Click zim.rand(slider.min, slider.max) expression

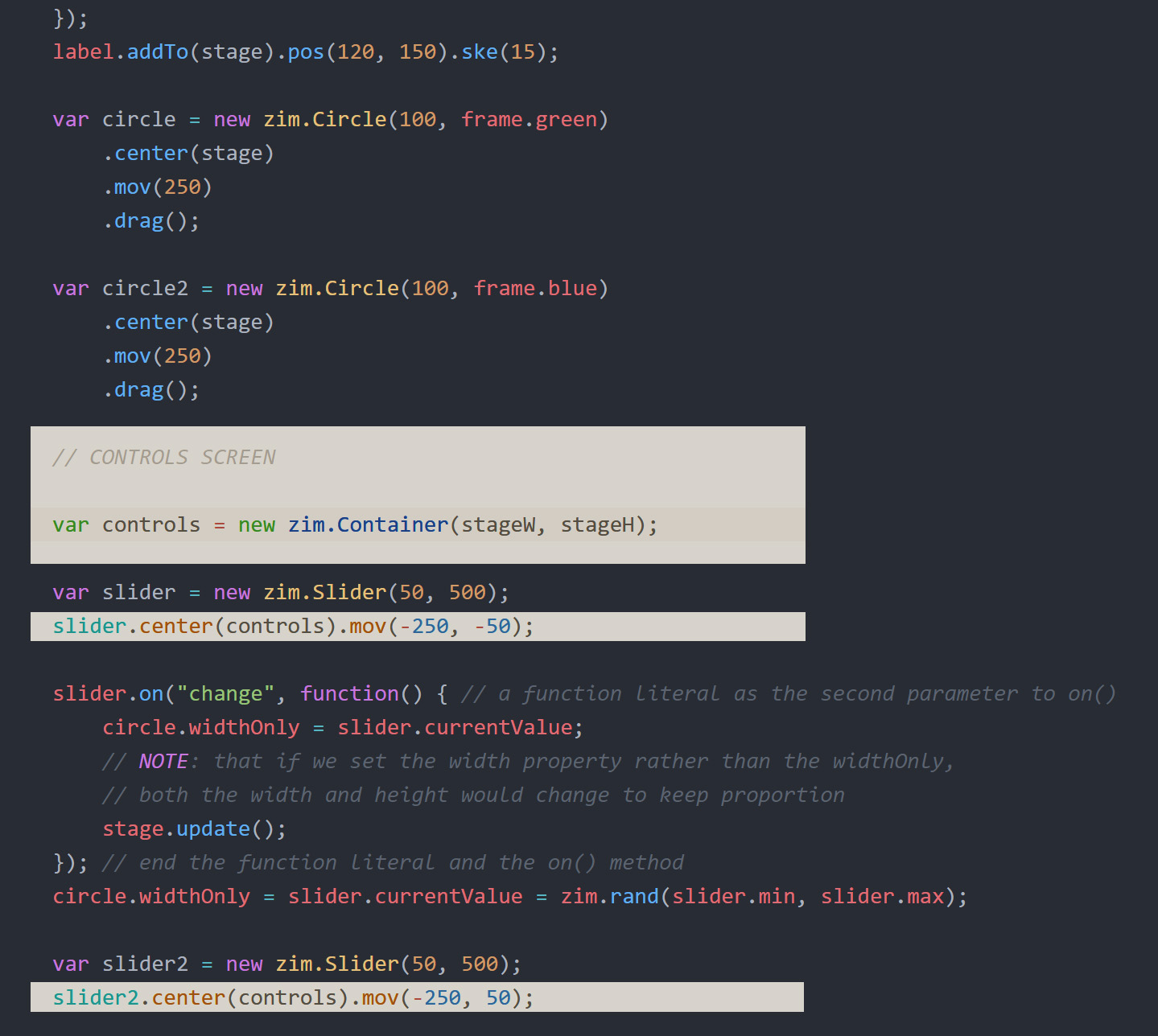[x=758, y=897]
